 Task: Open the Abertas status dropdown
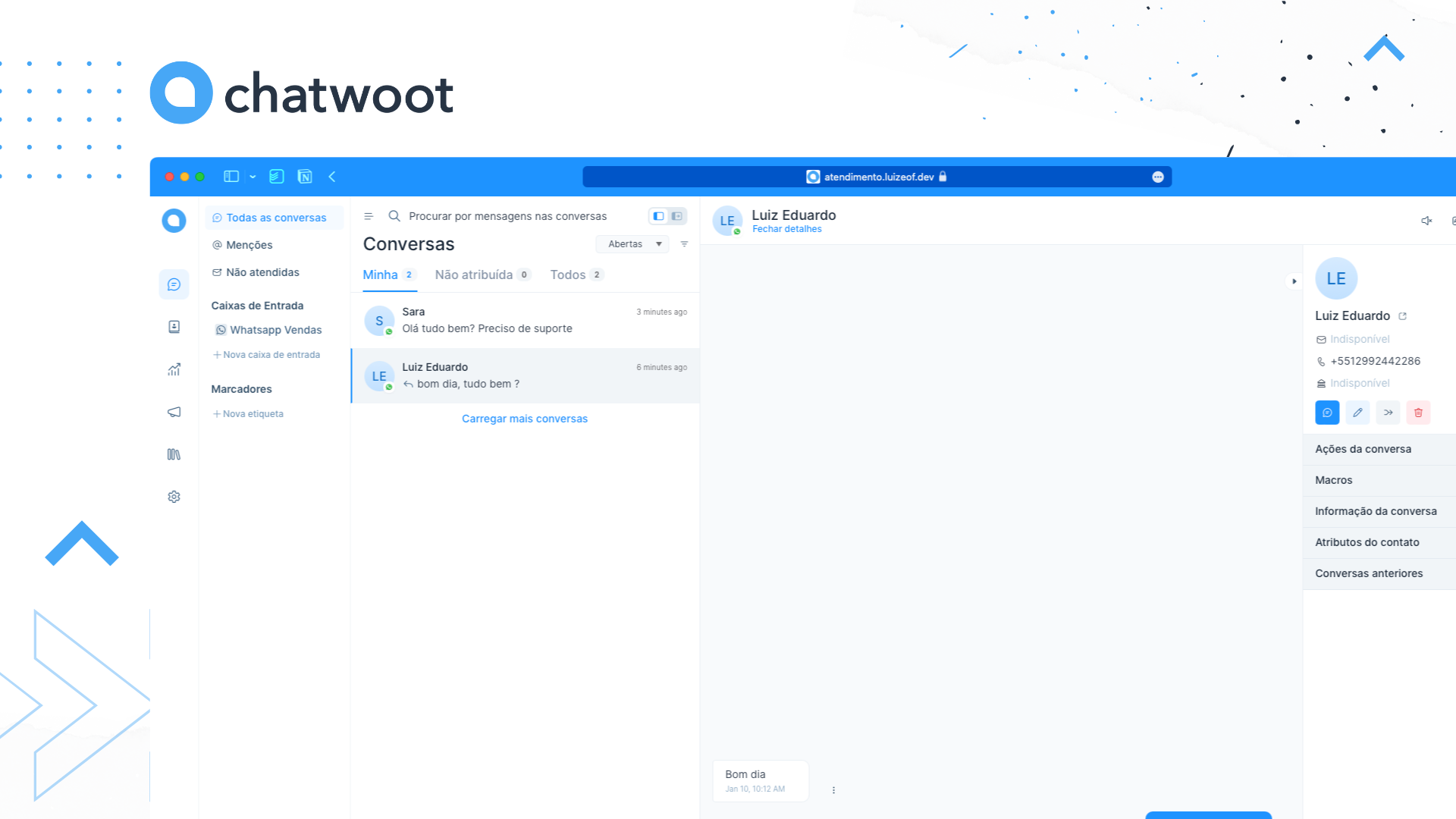pyautogui.click(x=632, y=244)
